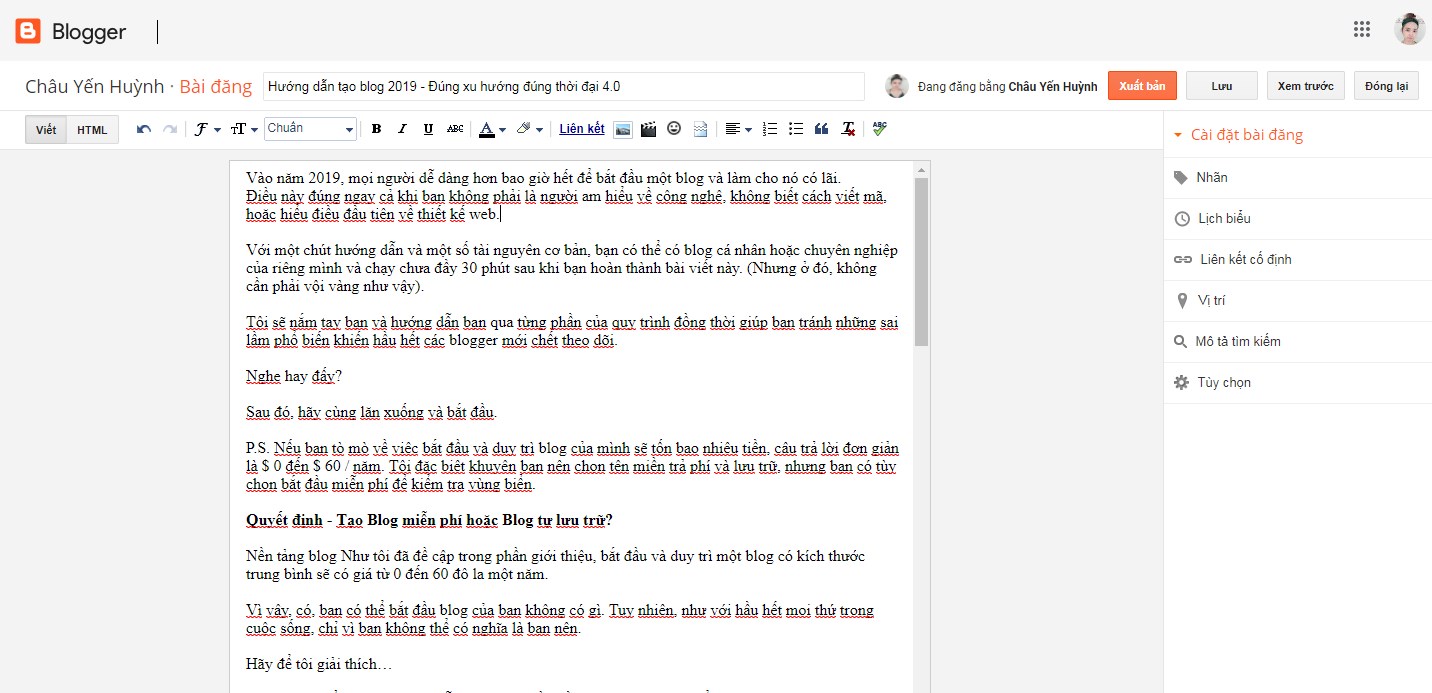Insert a video with the clapperboard icon

click(648, 129)
